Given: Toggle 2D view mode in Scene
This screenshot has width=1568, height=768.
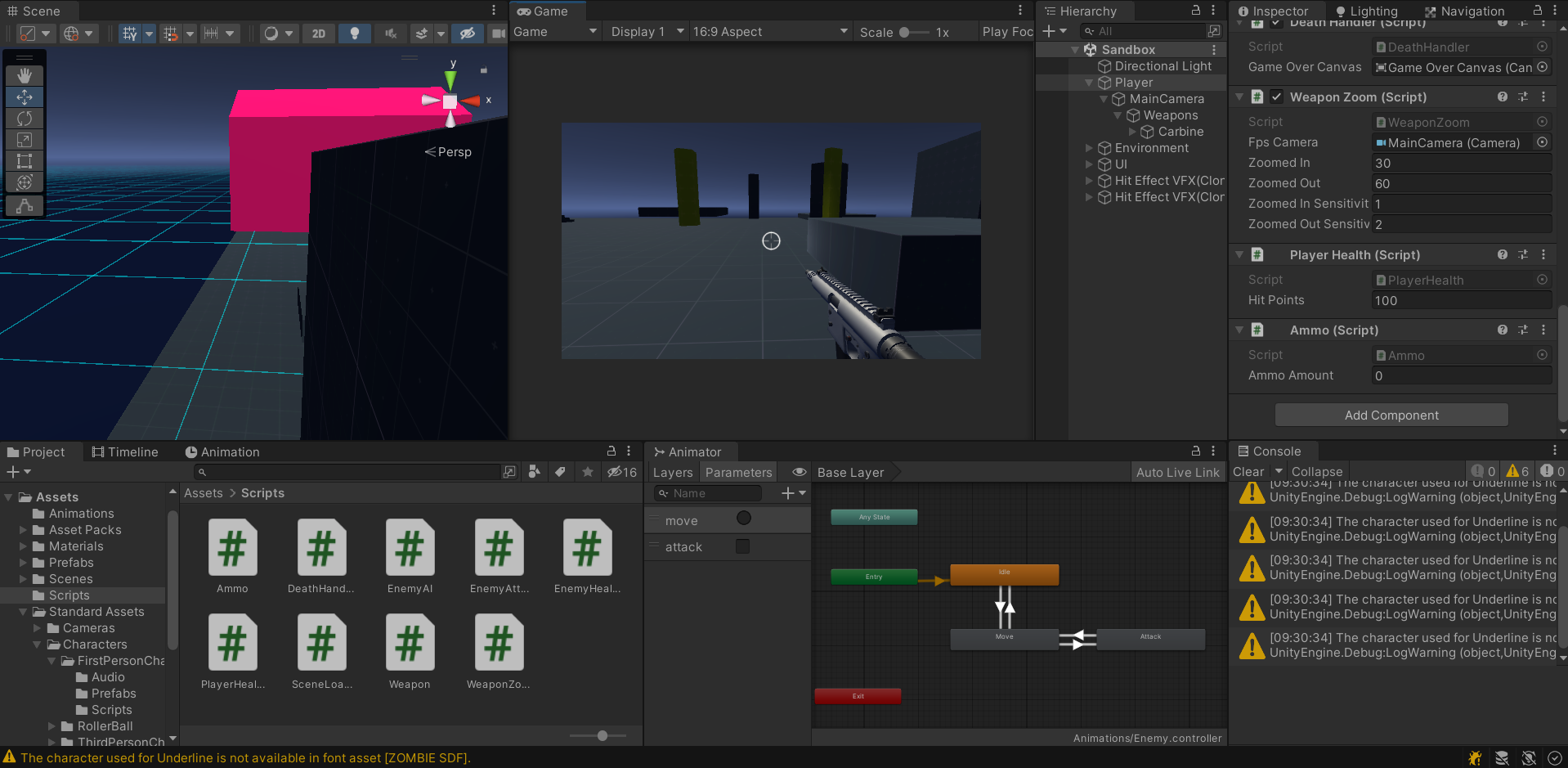Looking at the screenshot, I should click(319, 34).
